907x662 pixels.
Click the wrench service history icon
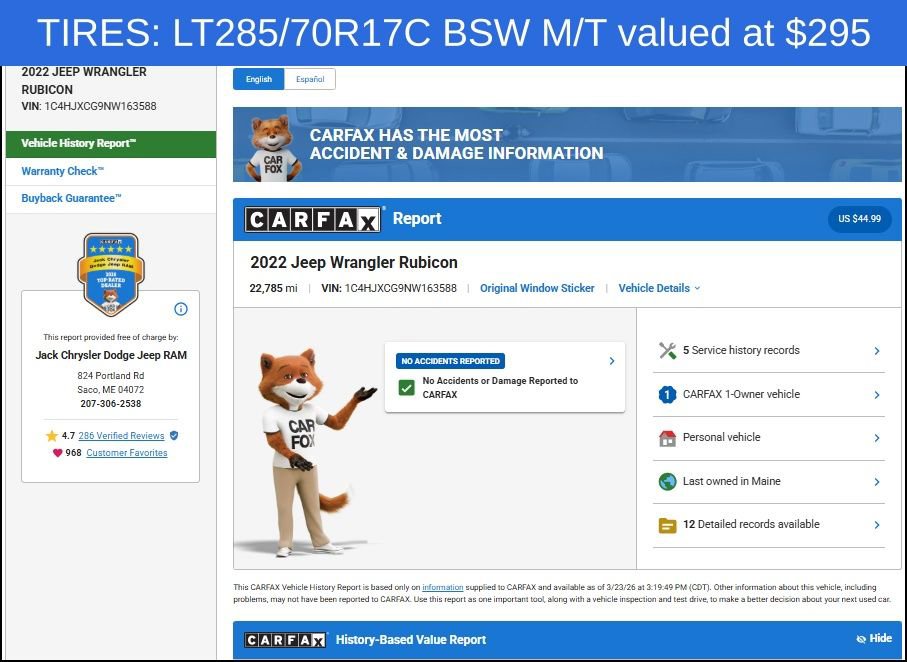click(667, 351)
